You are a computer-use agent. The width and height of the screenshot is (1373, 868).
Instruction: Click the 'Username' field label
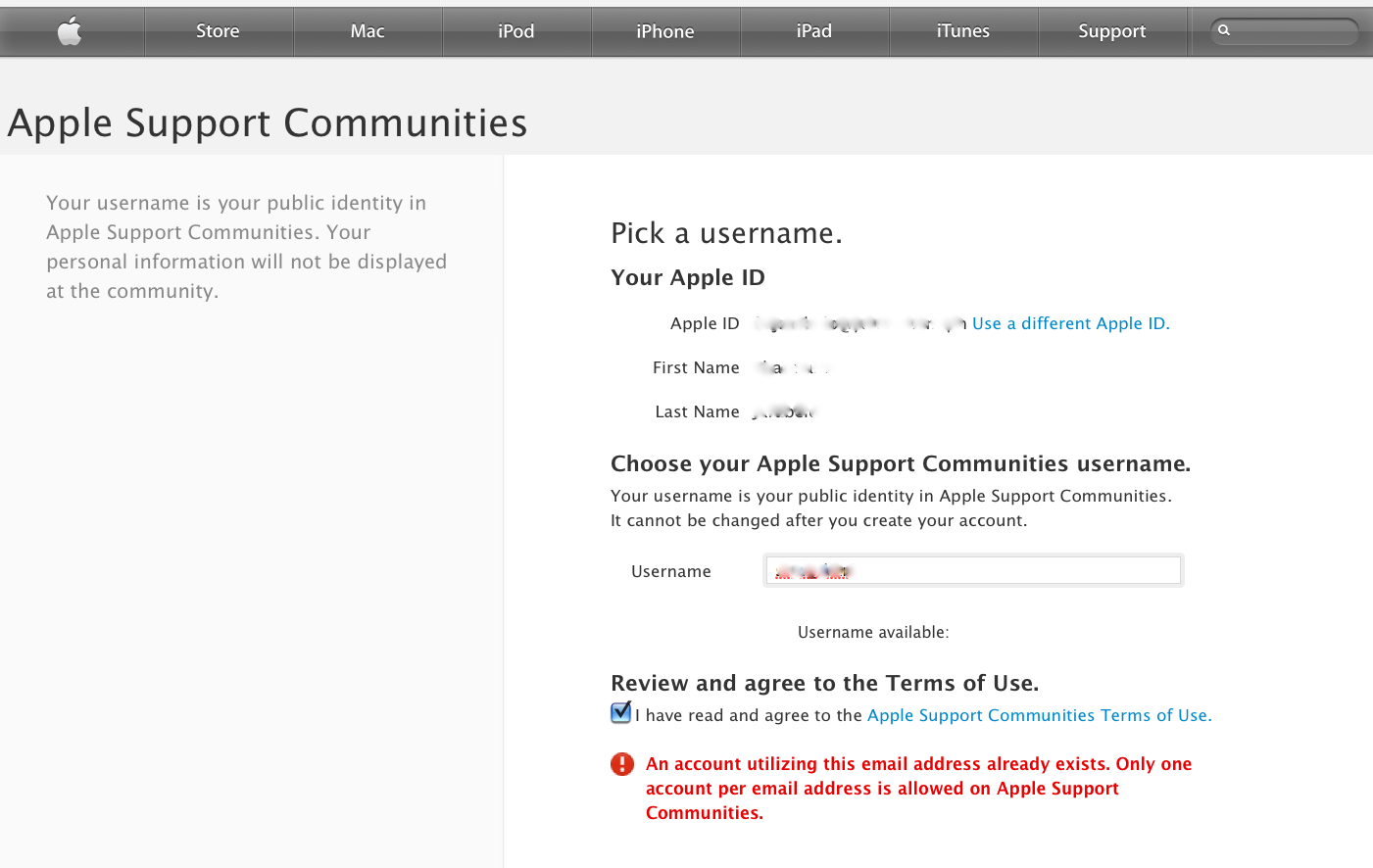671,571
